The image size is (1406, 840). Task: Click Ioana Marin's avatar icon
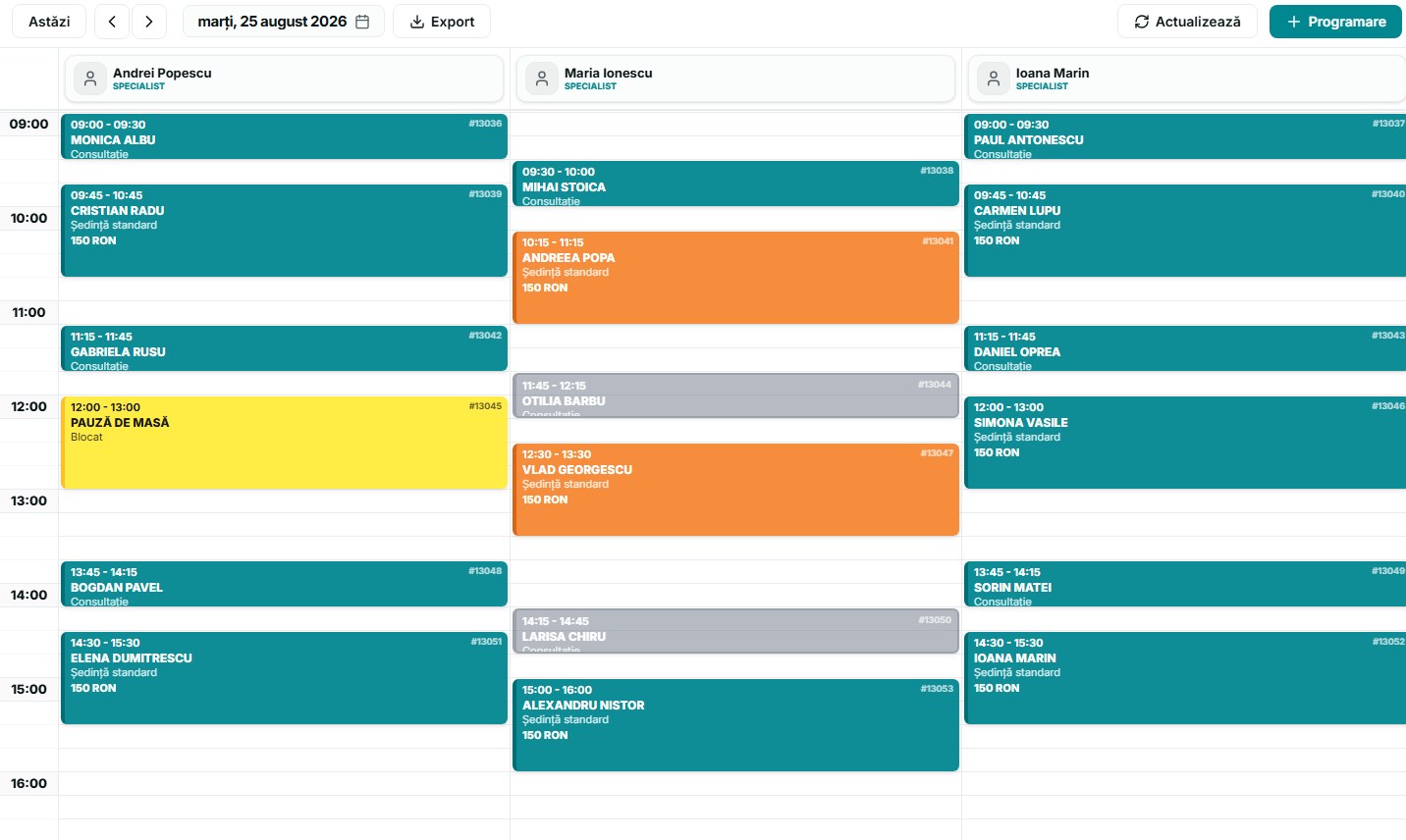click(994, 79)
